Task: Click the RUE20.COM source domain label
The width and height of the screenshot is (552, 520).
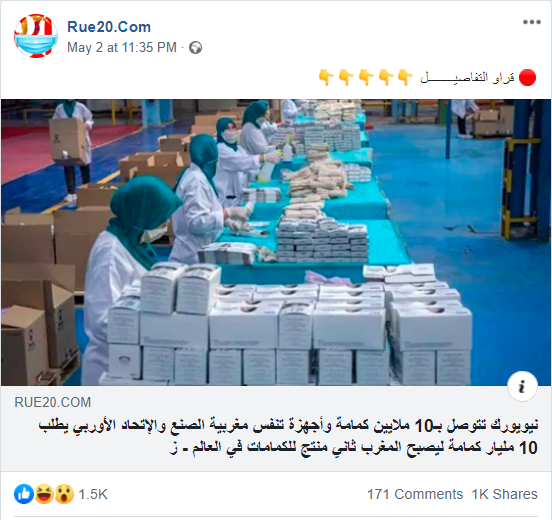Action: [x=52, y=402]
